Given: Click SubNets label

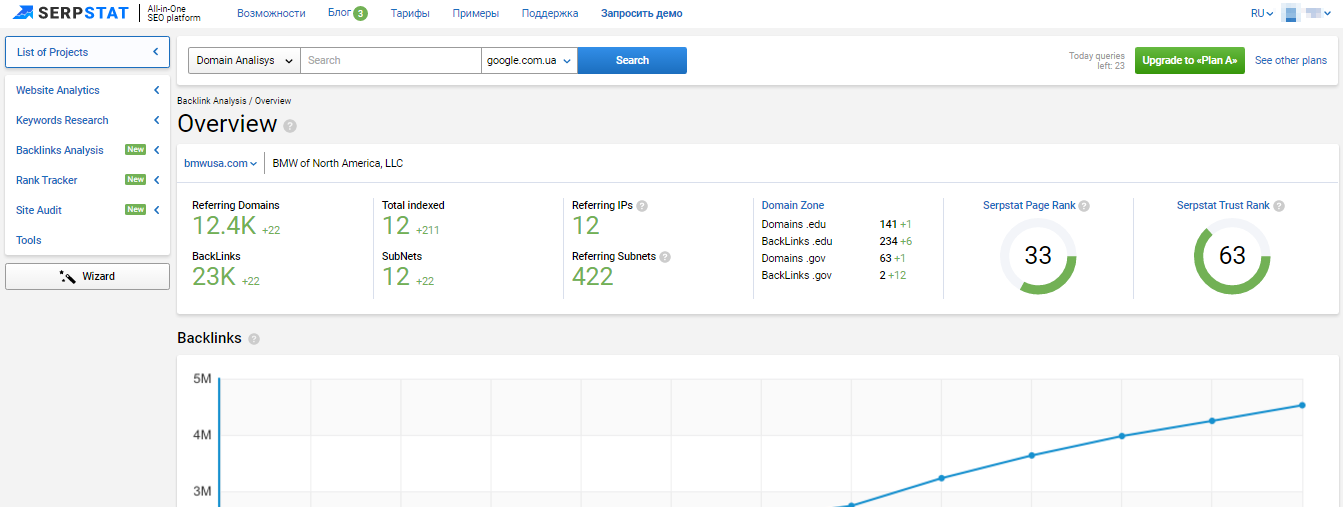Looking at the screenshot, I should click(402, 256).
